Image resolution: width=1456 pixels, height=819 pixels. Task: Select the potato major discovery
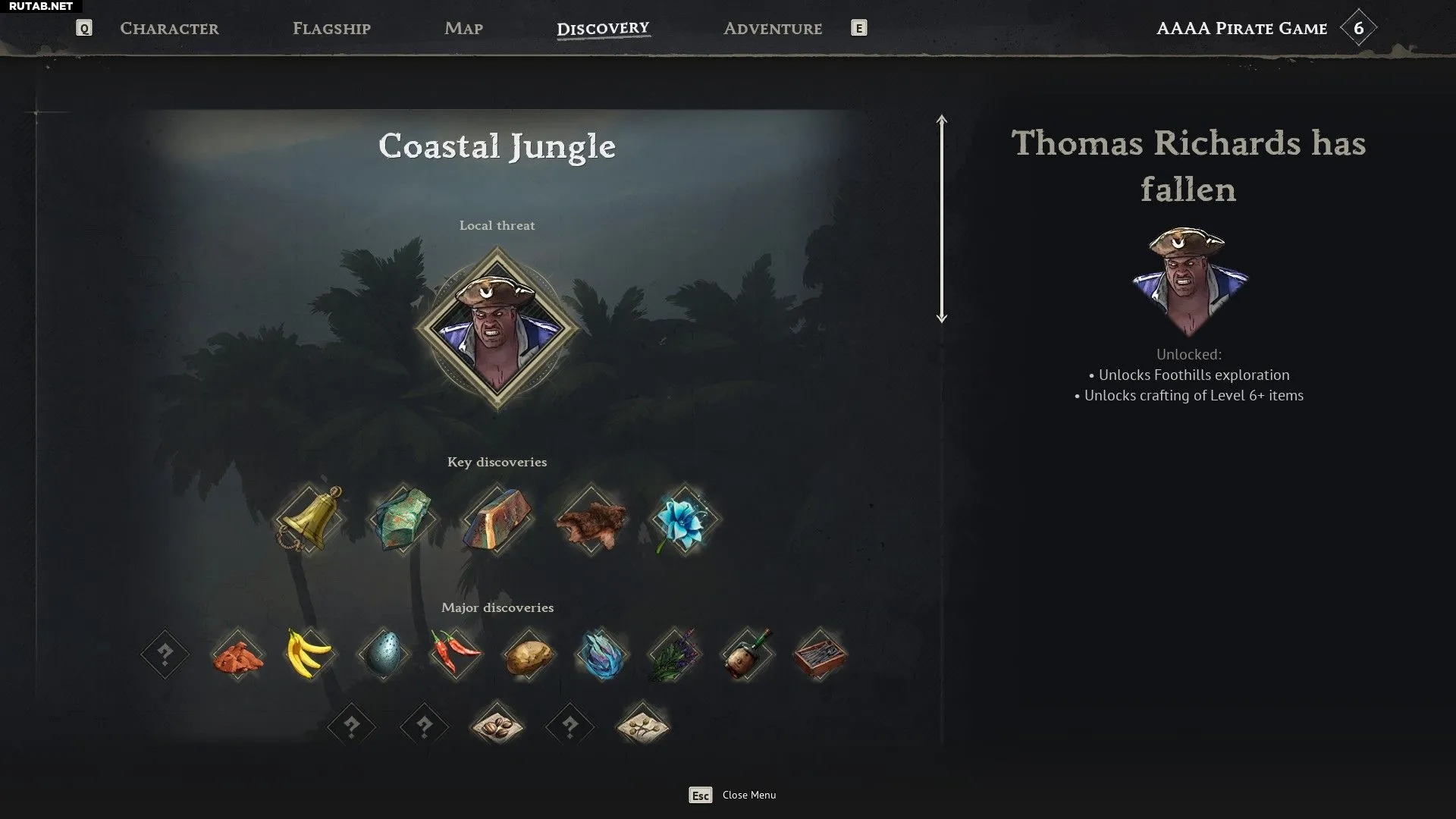coord(529,654)
